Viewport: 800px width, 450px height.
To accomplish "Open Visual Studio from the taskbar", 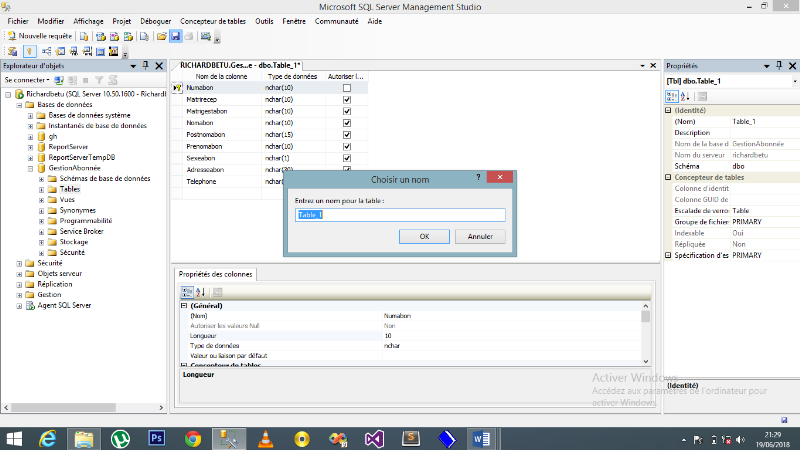I will point(374,439).
